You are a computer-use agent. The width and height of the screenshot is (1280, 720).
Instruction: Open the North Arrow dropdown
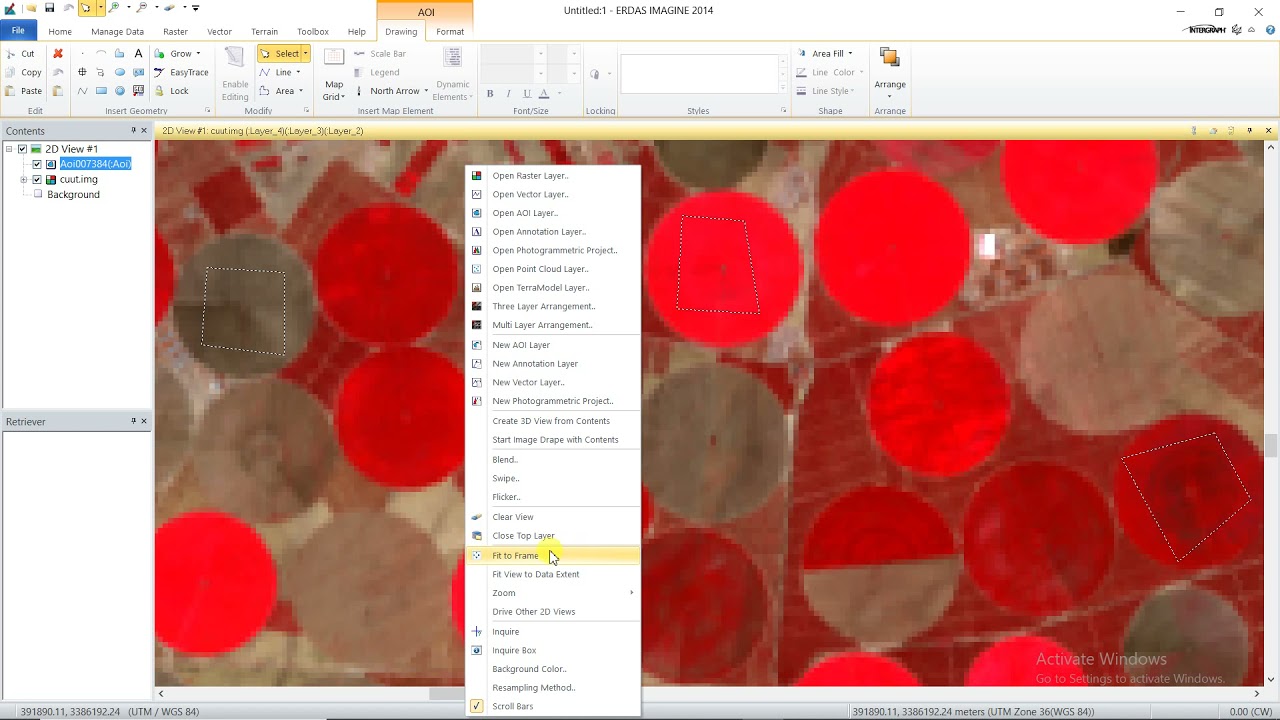[426, 91]
